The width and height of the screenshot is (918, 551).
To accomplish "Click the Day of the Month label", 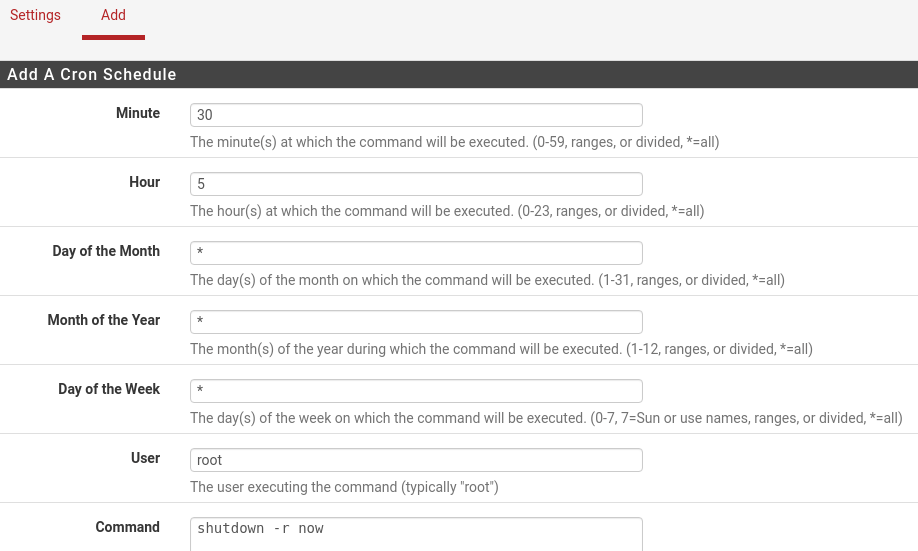I will 106,252.
